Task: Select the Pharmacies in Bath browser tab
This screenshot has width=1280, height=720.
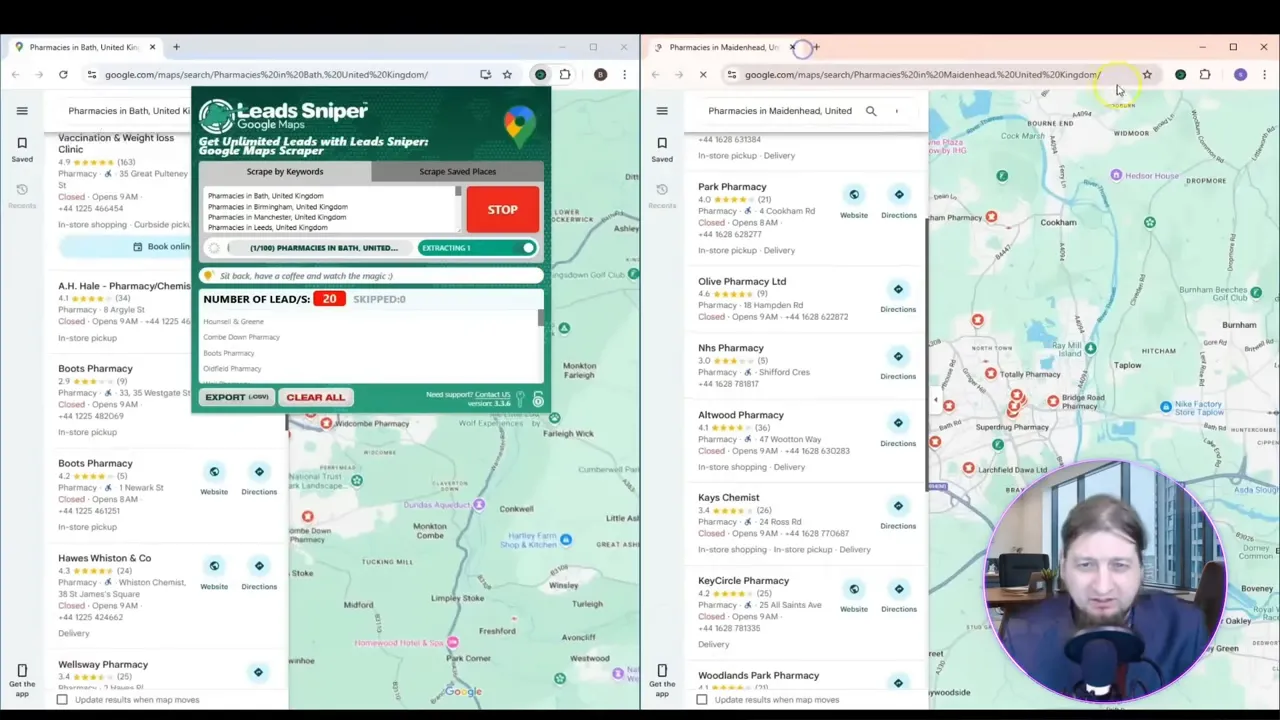Action: click(83, 47)
